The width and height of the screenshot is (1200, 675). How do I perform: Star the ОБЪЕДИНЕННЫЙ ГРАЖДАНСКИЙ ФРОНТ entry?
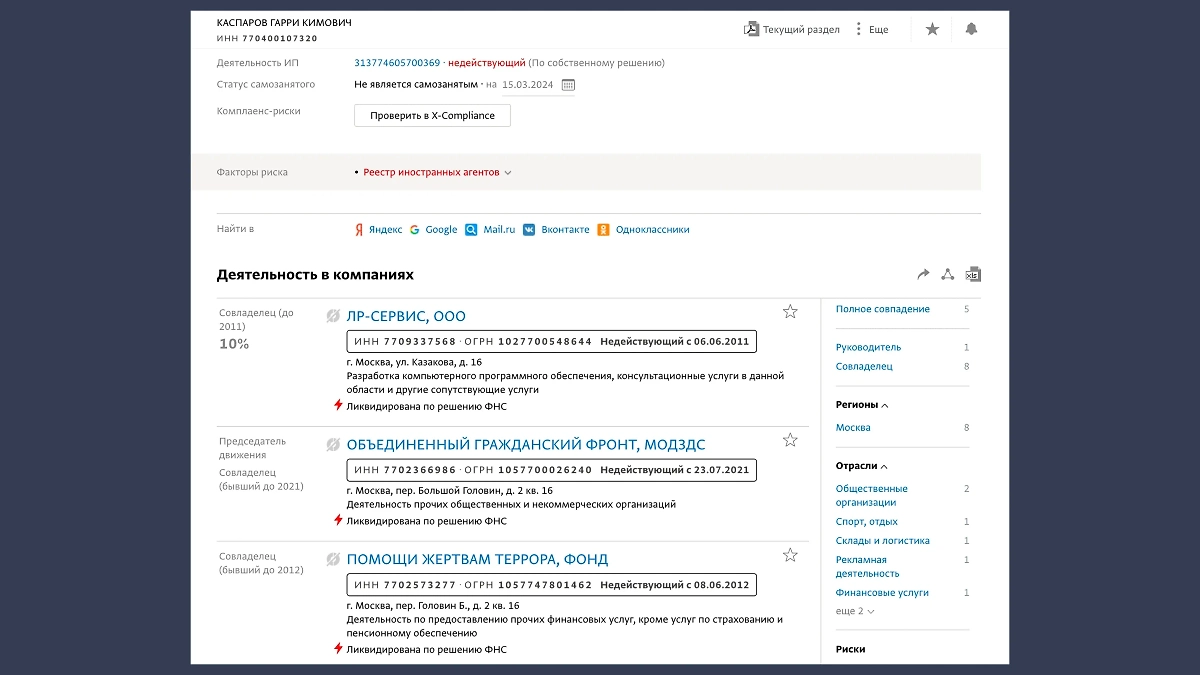790,439
